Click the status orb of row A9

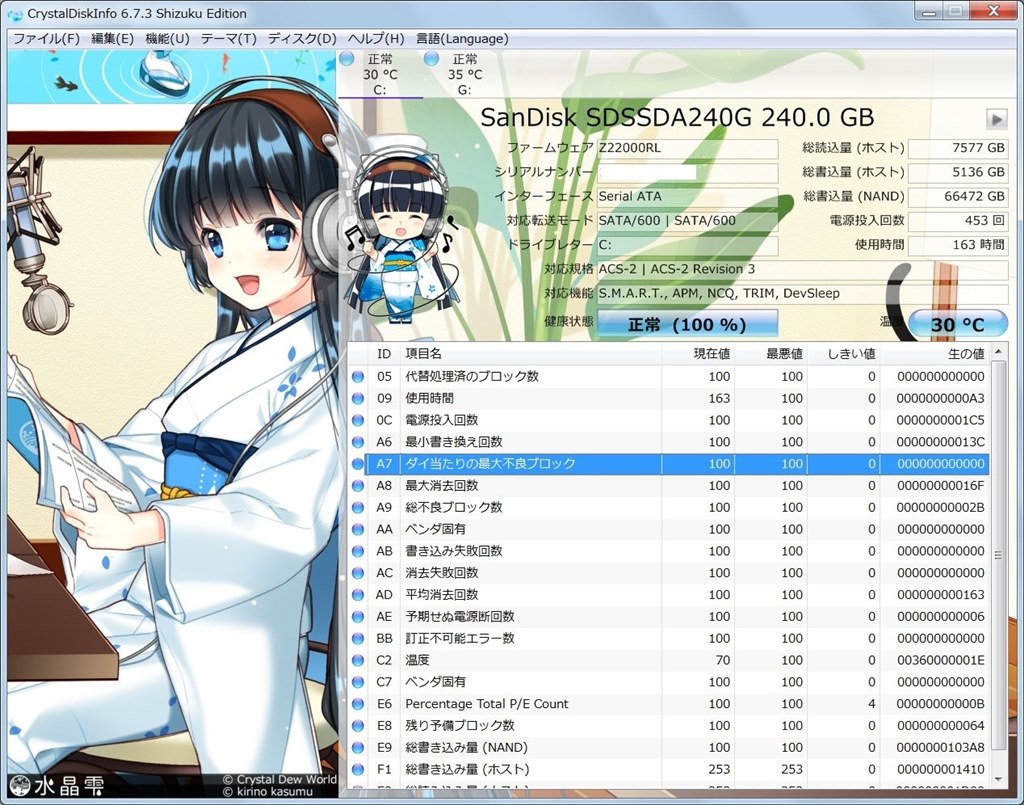tap(358, 508)
